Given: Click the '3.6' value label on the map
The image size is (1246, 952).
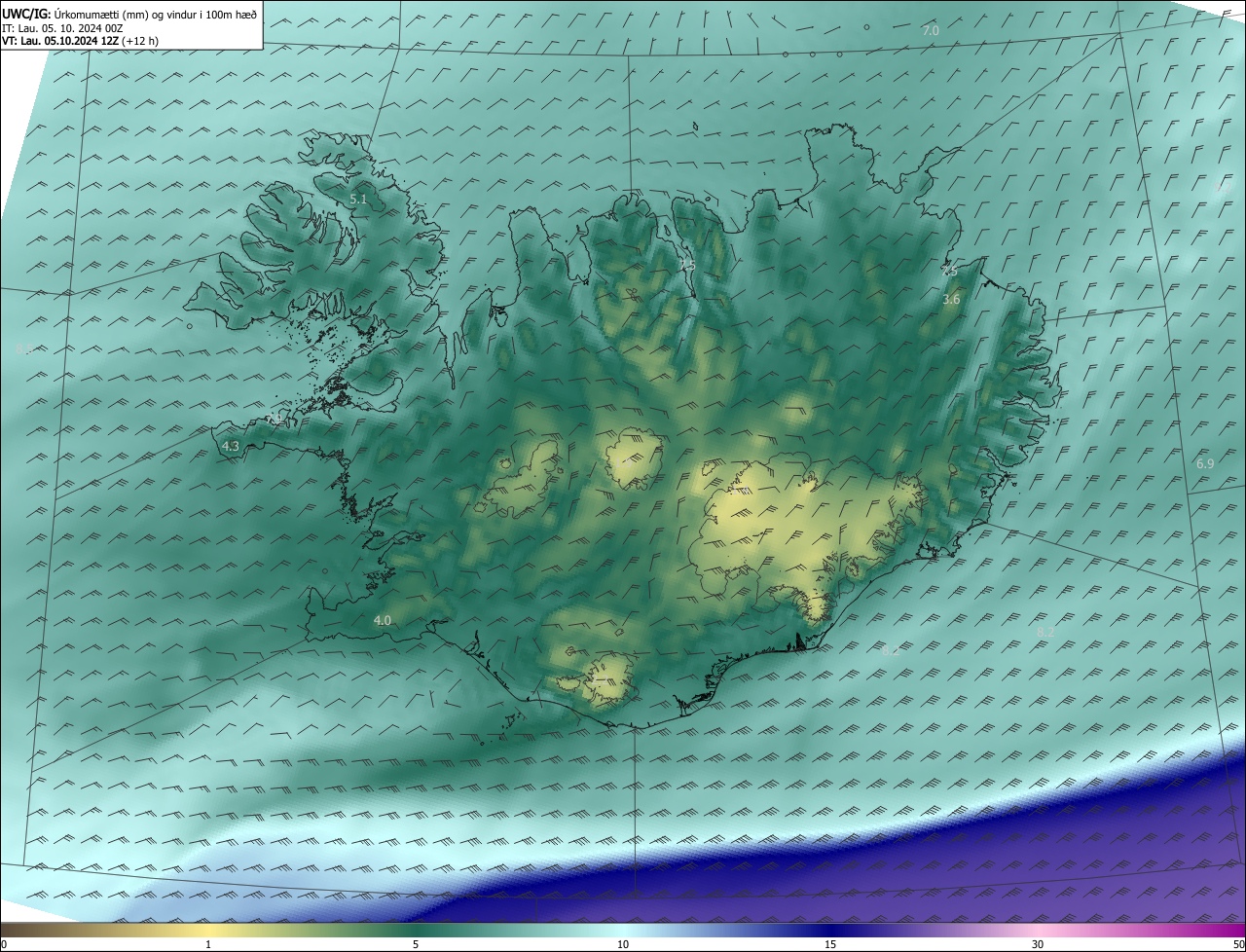Looking at the screenshot, I should click(951, 300).
